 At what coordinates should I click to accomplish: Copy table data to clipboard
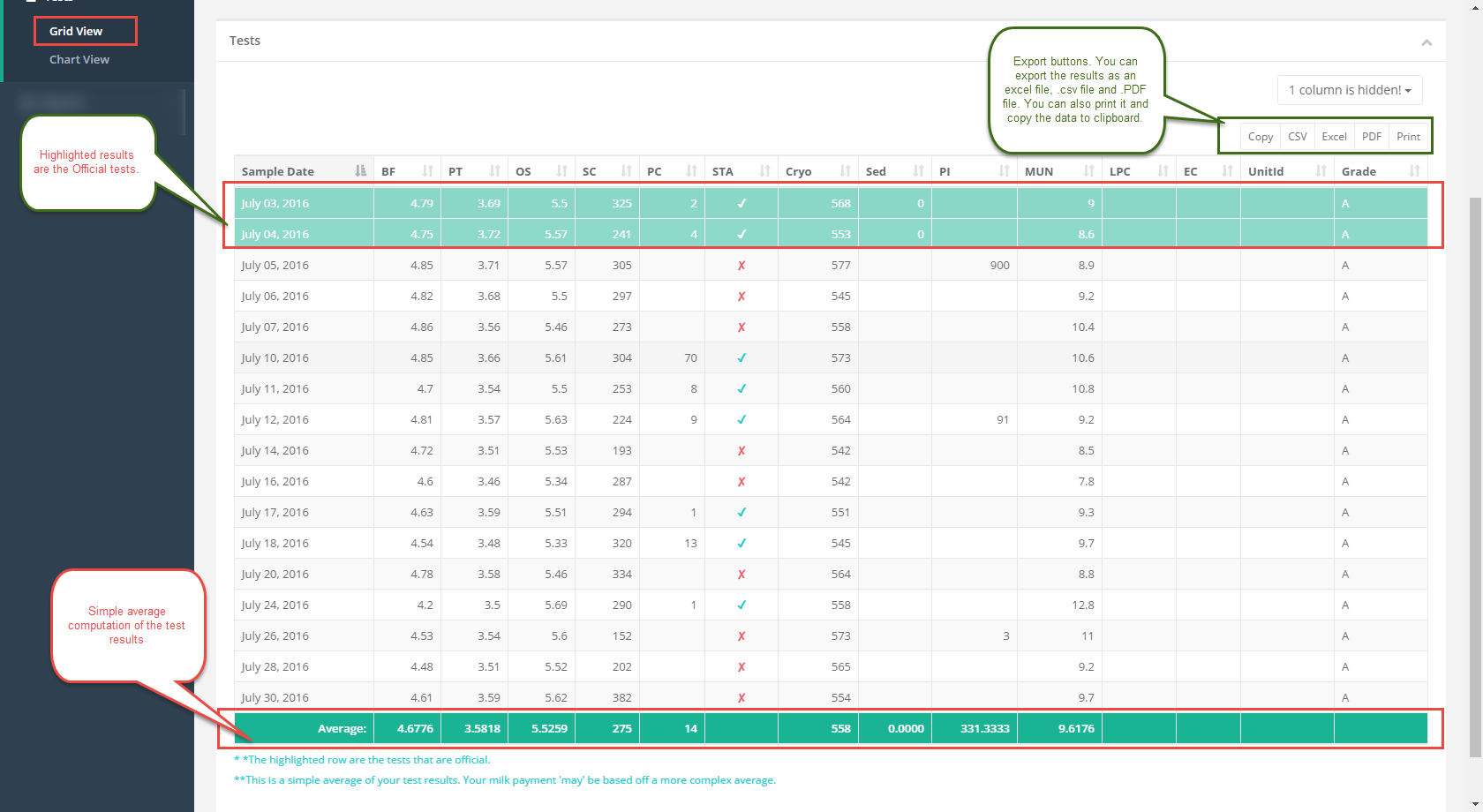(x=1261, y=137)
